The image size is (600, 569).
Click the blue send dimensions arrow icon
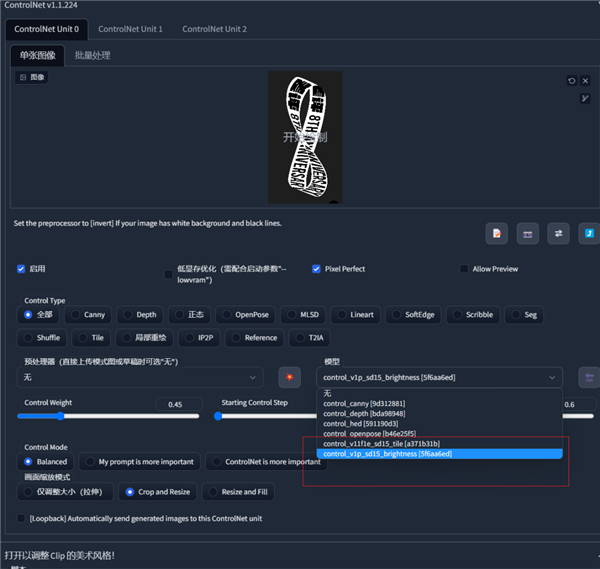(589, 233)
